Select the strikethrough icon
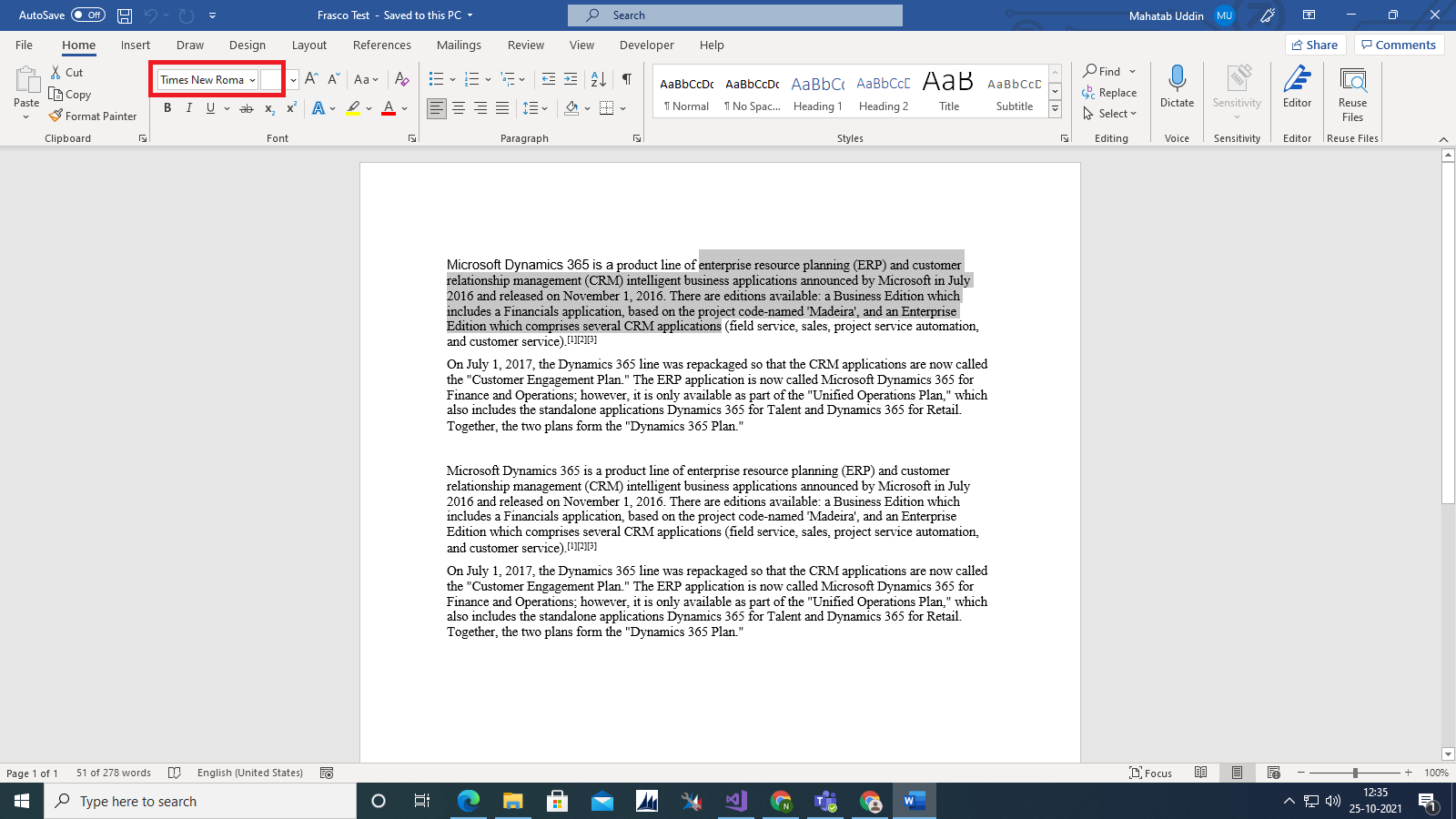 click(x=246, y=107)
